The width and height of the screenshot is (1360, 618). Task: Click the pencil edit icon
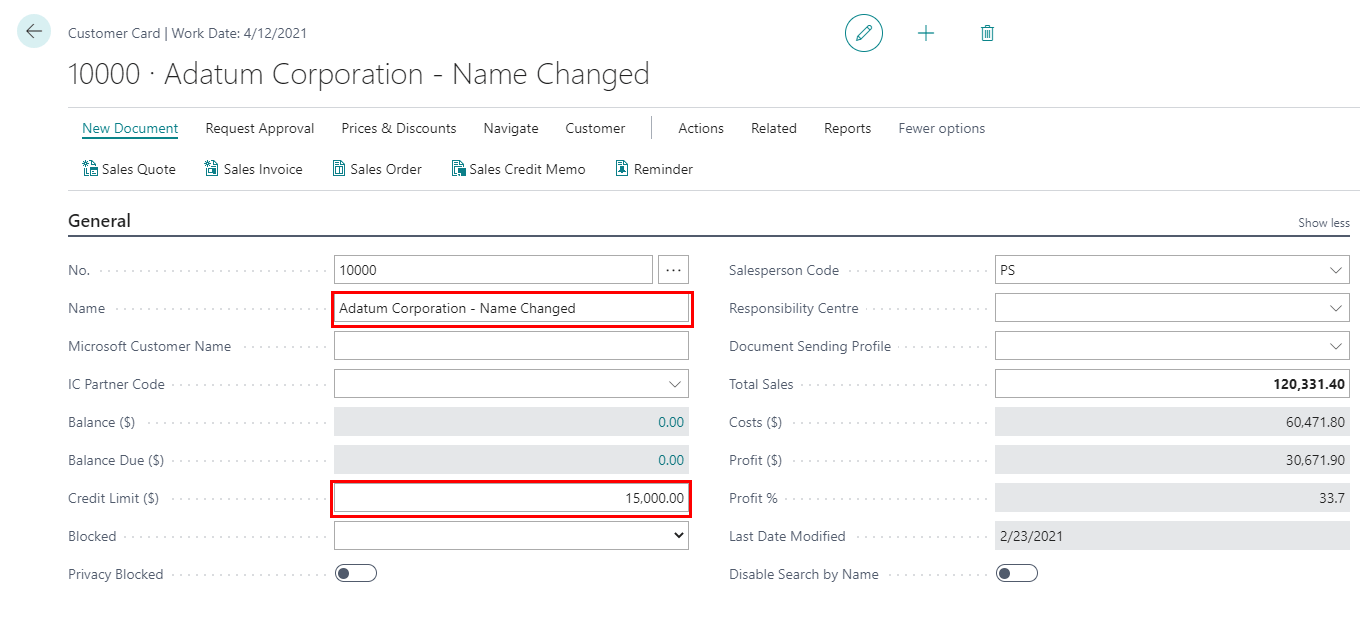(x=864, y=33)
